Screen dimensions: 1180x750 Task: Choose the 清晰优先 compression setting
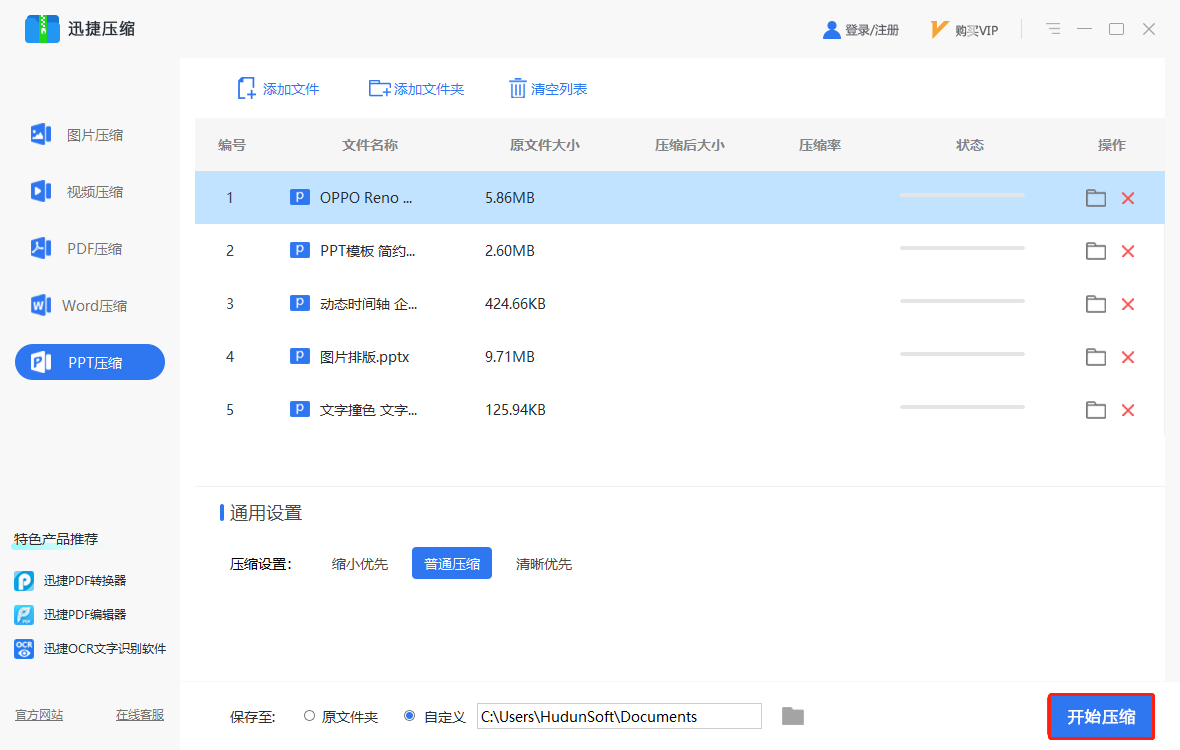click(x=543, y=563)
